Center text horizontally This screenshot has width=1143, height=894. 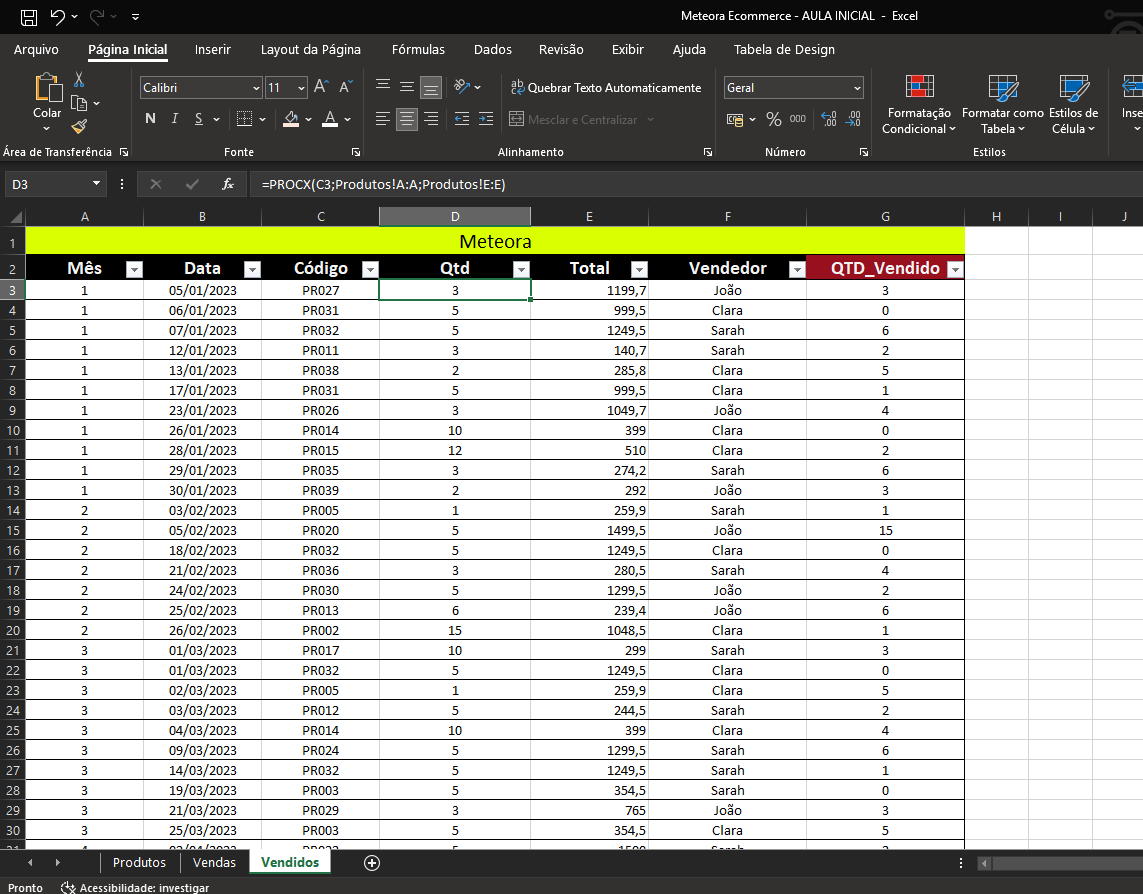[407, 119]
